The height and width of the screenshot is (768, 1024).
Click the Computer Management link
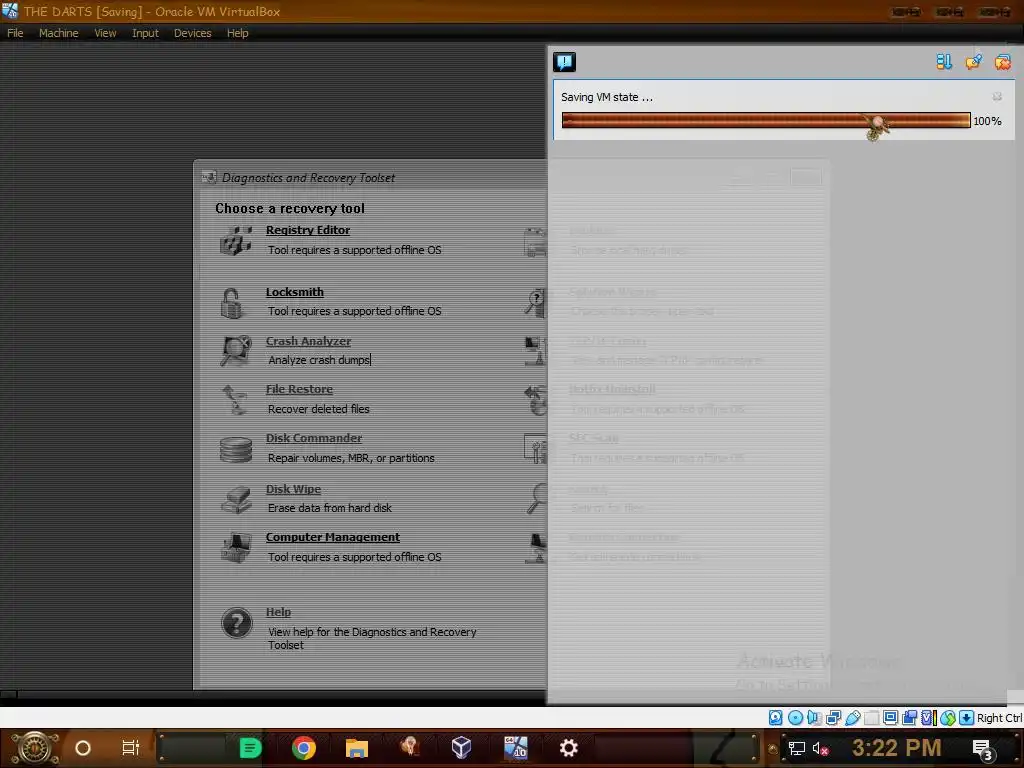pos(332,537)
